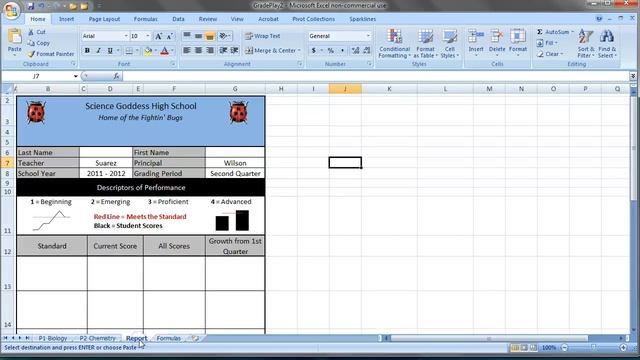The height and width of the screenshot is (360, 640).
Task: Open the P2 Chemistry sheet tab
Action: 97,338
